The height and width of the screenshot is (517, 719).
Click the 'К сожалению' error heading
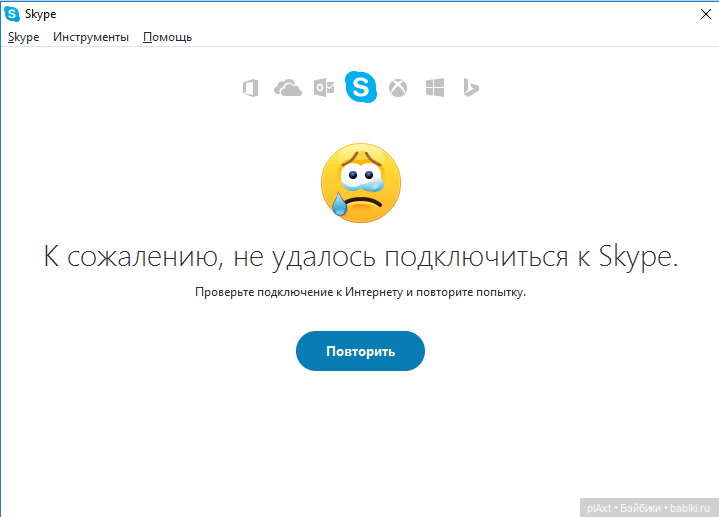pyautogui.click(x=360, y=256)
